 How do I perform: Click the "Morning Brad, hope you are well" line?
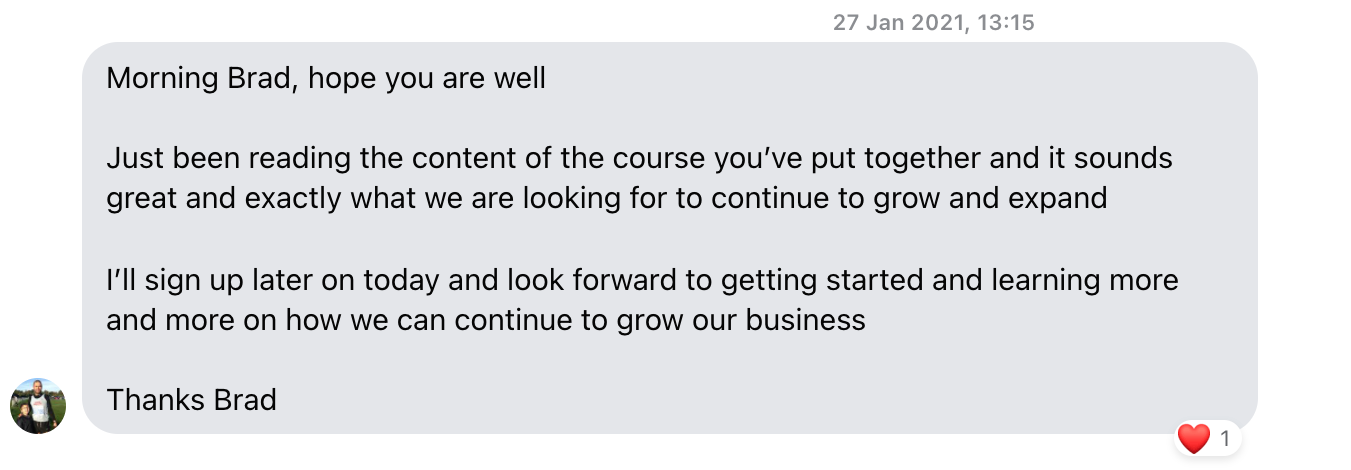[326, 78]
